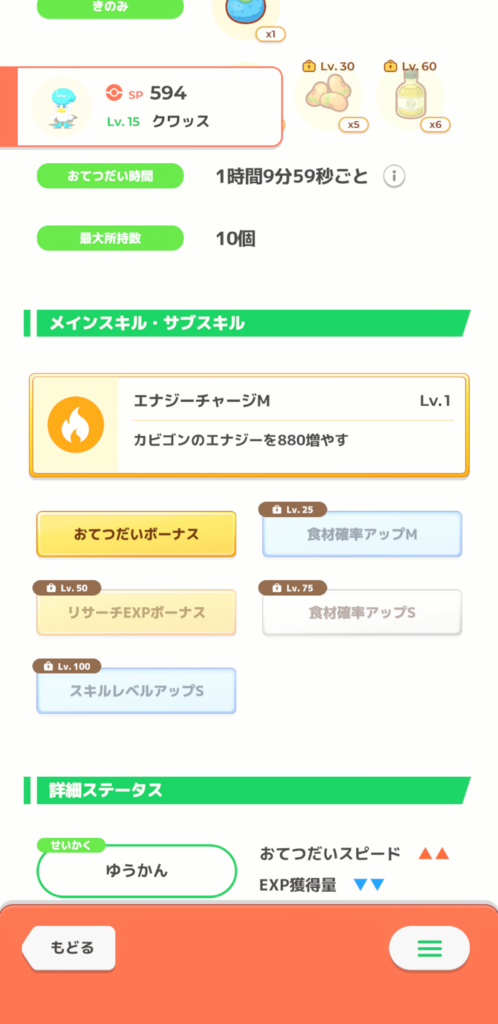The height and width of the screenshot is (1024, 498).
Task: Tap the orange flame skill icon
Action: (76, 425)
